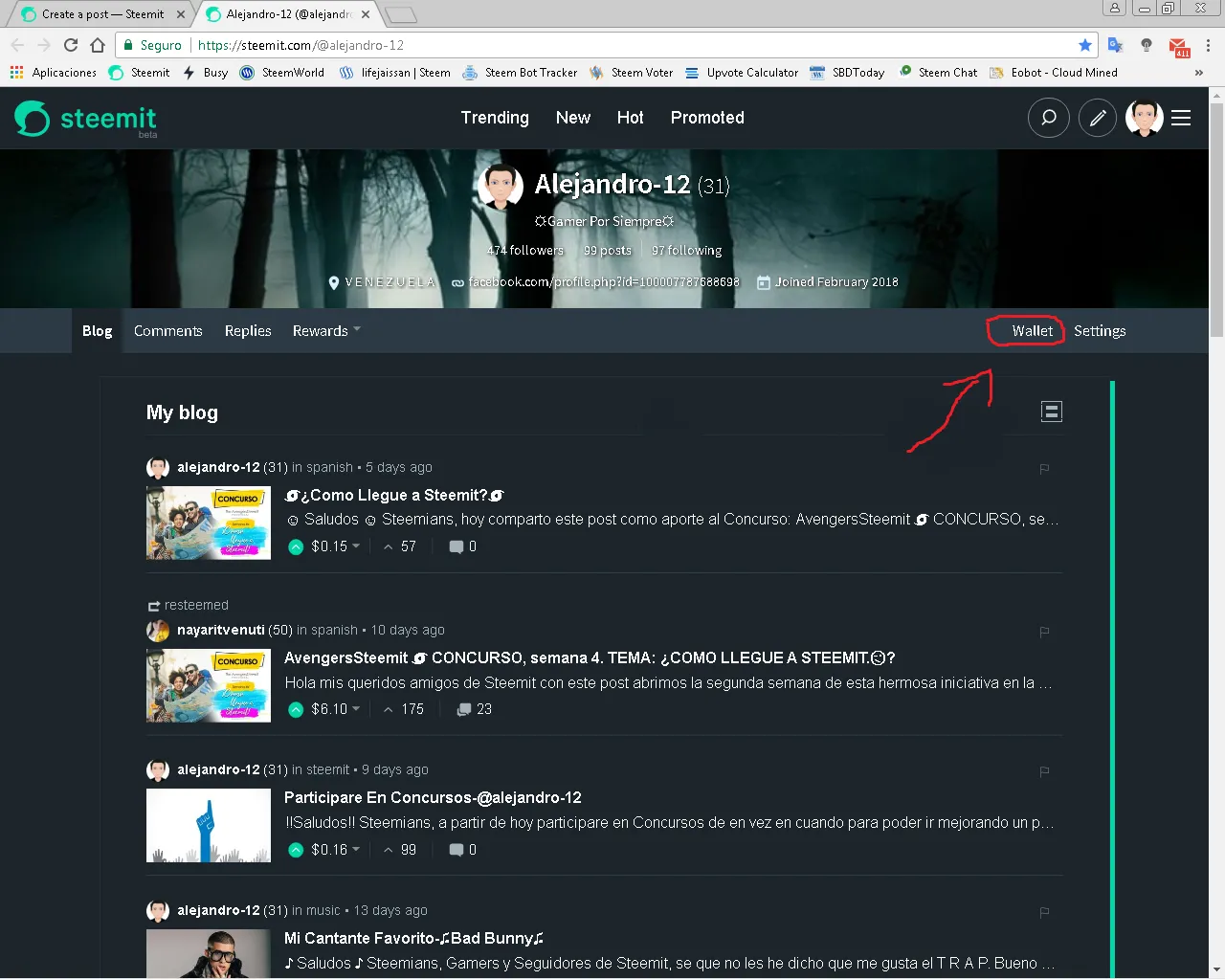Flag the nayaritvenuti resteemed post
1225x980 pixels.
click(x=1044, y=632)
